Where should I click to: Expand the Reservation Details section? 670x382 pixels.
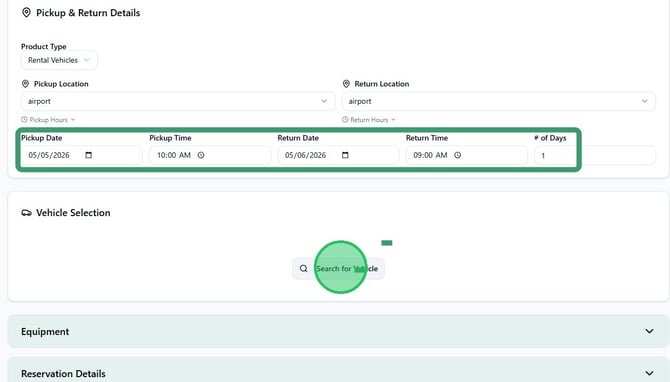click(338, 371)
